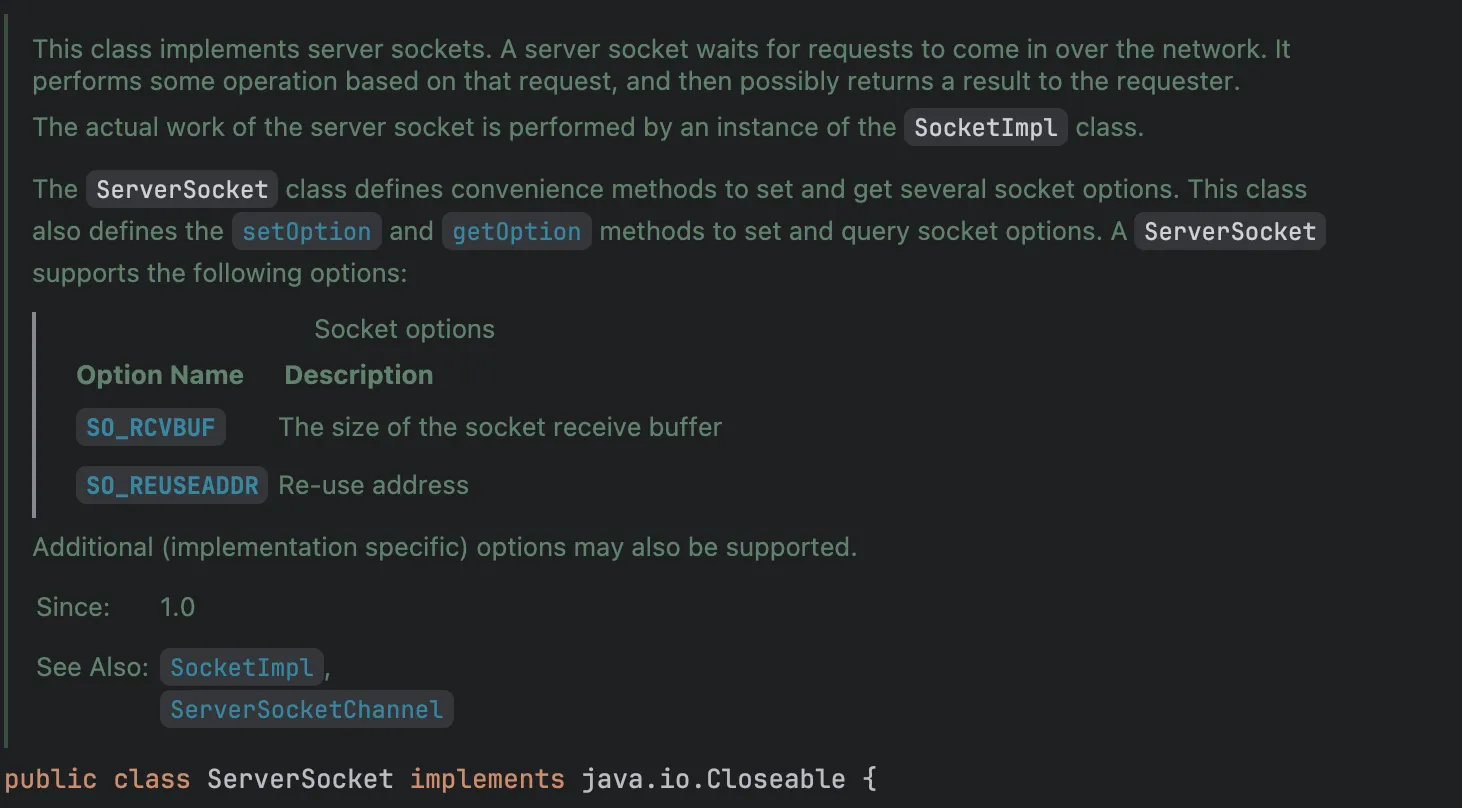Click the opening brace of class body
The image size is (1462, 808).
tap(869, 779)
